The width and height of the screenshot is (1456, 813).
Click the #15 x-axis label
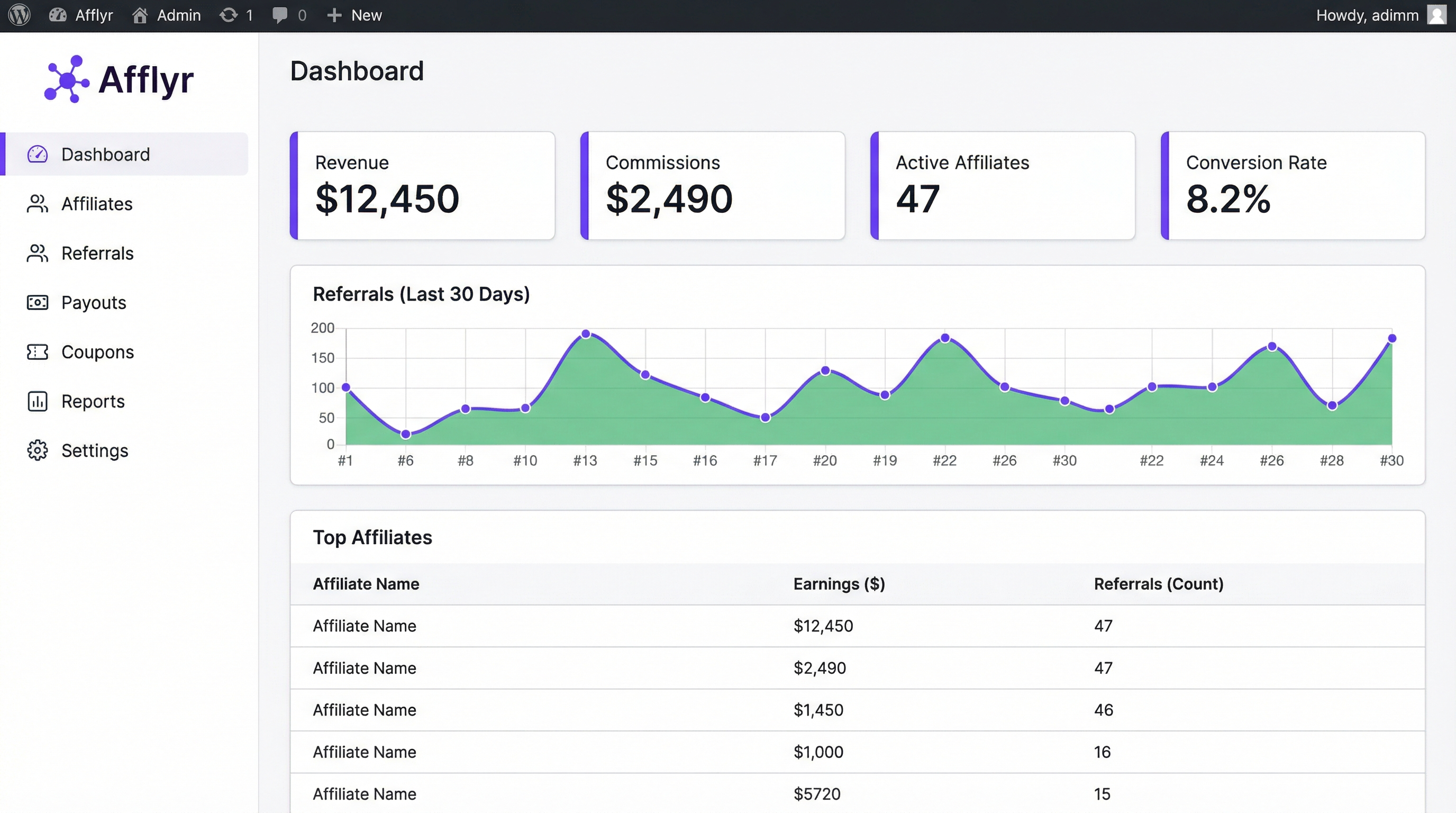click(645, 461)
